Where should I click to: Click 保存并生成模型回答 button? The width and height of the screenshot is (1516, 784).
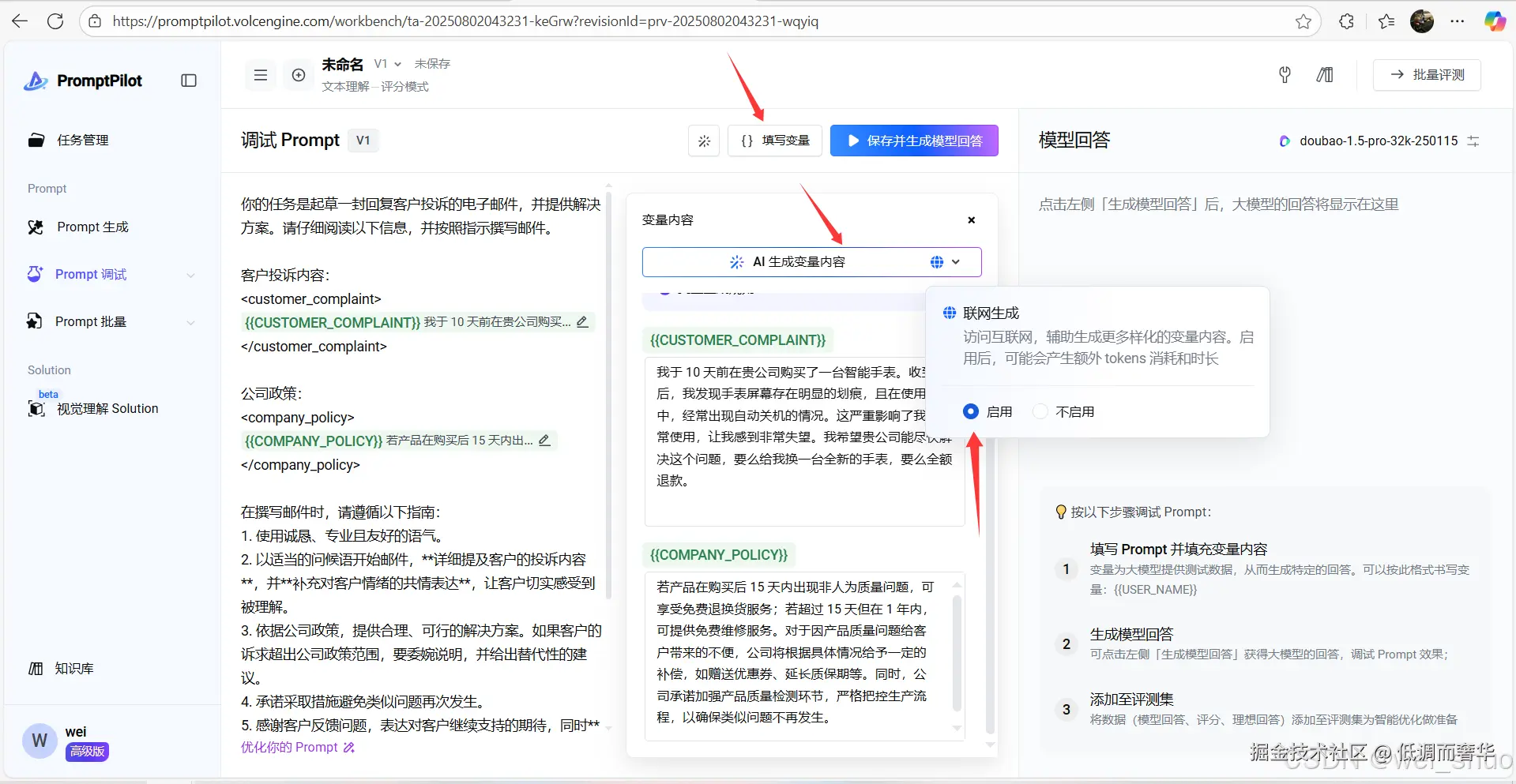(914, 141)
